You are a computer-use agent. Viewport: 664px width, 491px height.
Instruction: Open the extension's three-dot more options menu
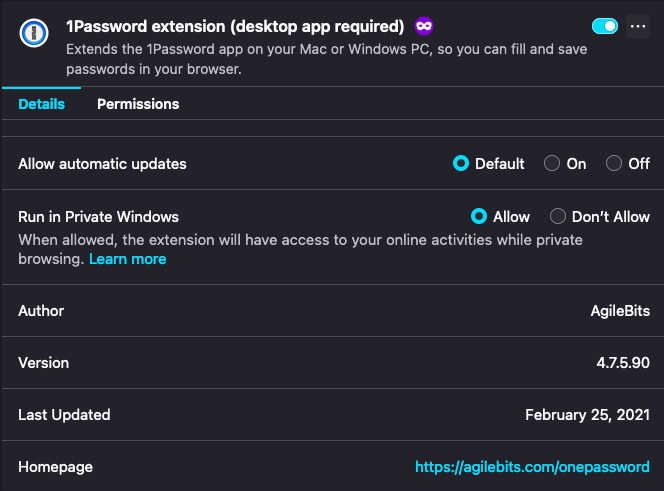click(638, 27)
